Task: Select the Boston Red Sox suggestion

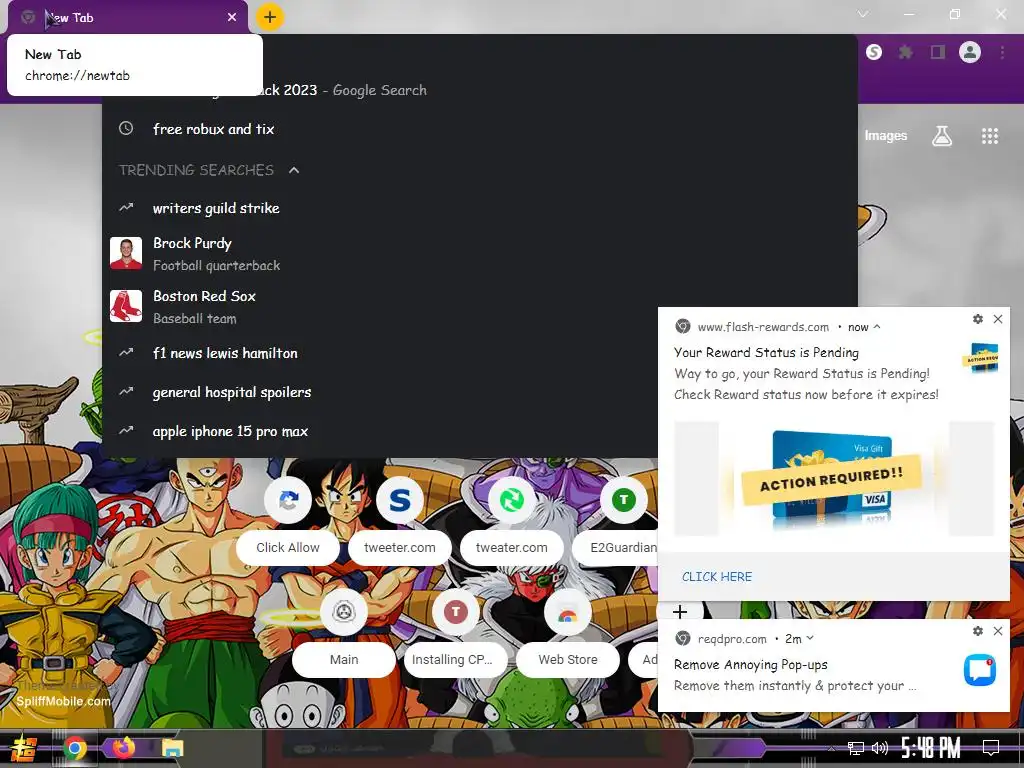Action: [380, 306]
